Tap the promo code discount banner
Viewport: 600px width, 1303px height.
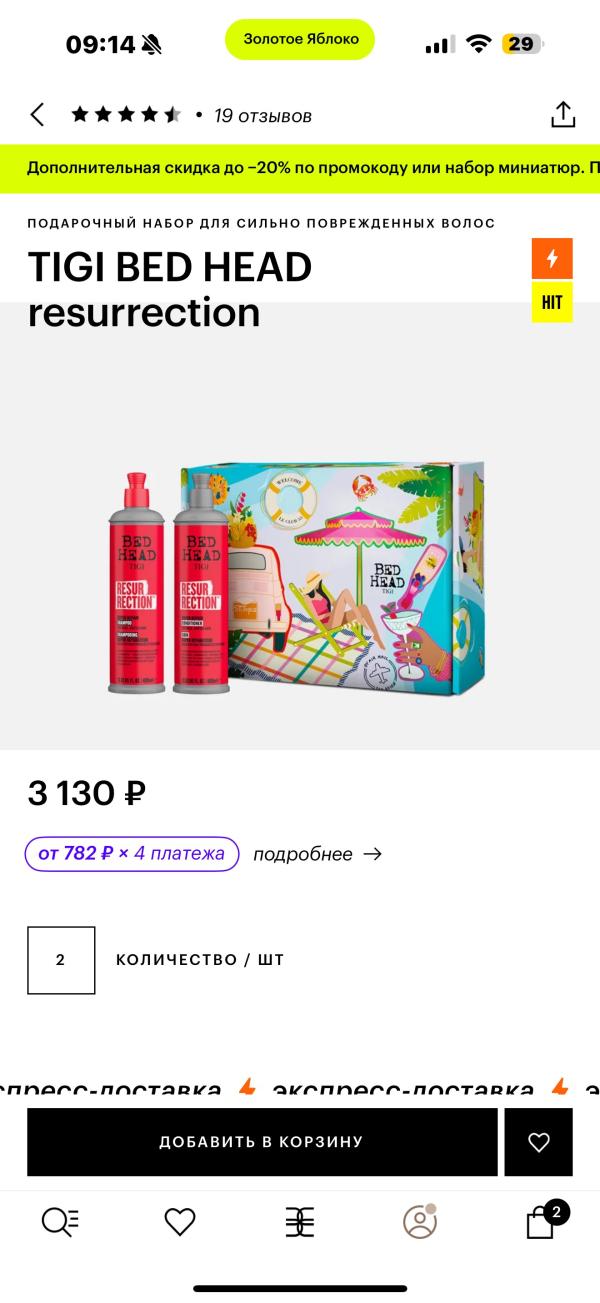[x=300, y=169]
